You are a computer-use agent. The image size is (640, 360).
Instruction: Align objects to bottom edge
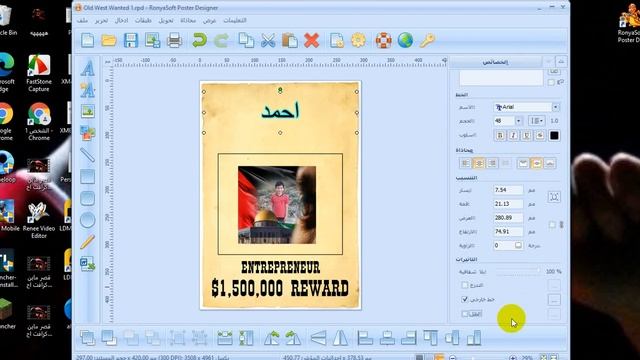pyautogui.click(x=474, y=338)
